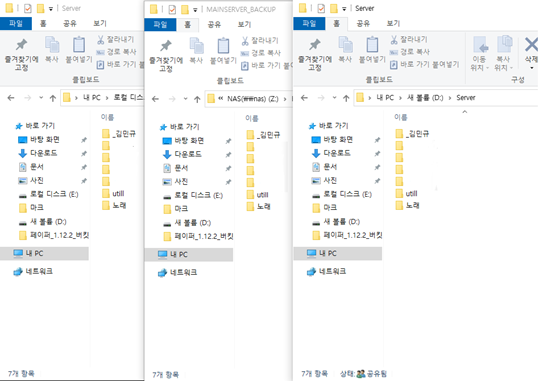Select utill folder in left Server window
Screen dimensions: 539x381
113,194
